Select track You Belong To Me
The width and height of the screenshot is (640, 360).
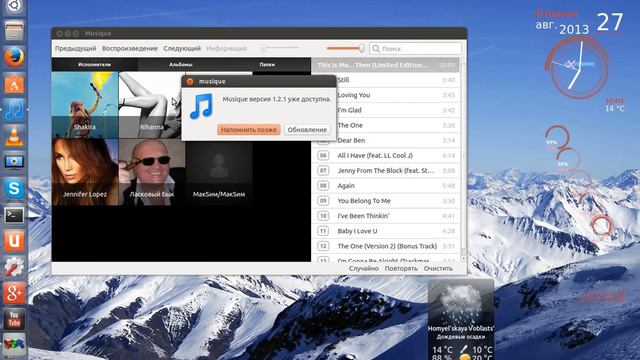(386, 201)
